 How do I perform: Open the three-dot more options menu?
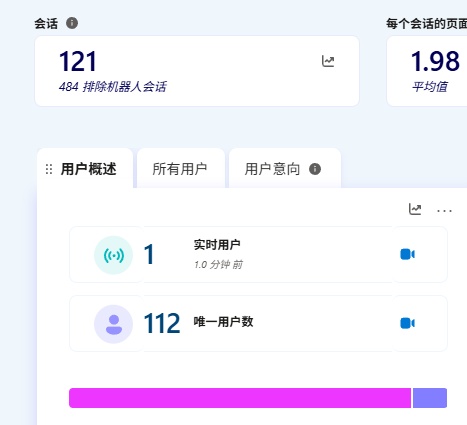(x=444, y=211)
